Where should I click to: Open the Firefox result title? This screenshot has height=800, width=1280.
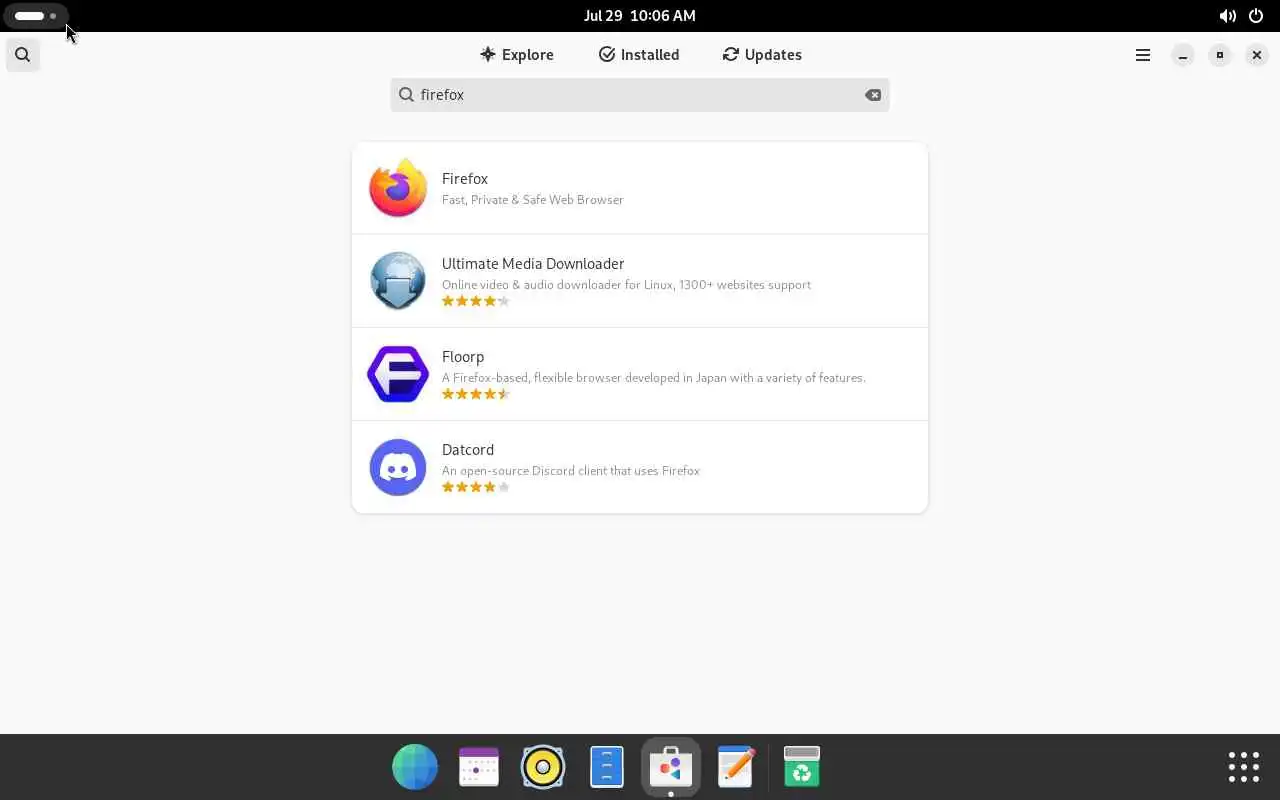point(465,179)
